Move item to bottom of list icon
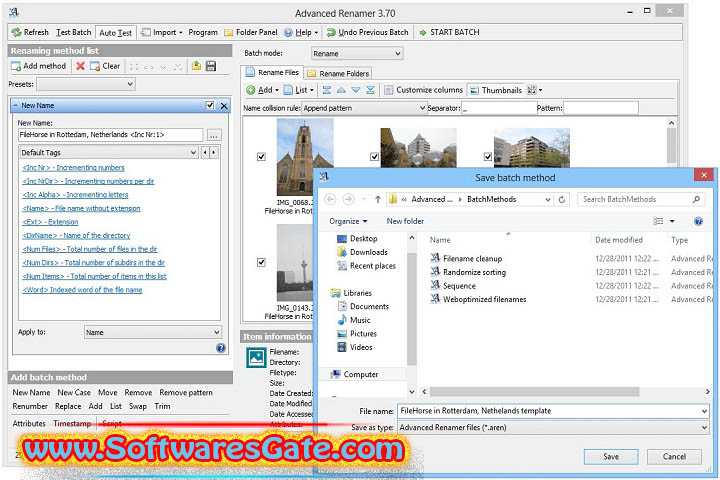Image resolution: width=720 pixels, height=480 pixels. point(371,90)
